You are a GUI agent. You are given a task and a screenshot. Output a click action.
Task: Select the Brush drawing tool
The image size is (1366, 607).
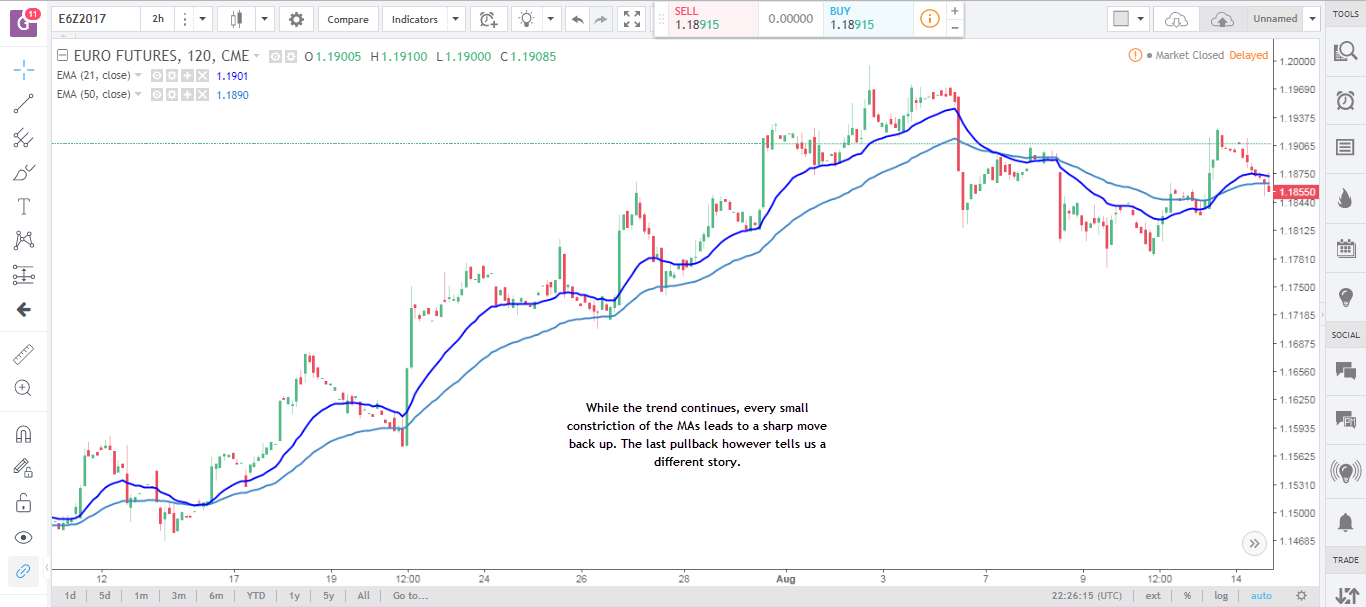(22, 173)
